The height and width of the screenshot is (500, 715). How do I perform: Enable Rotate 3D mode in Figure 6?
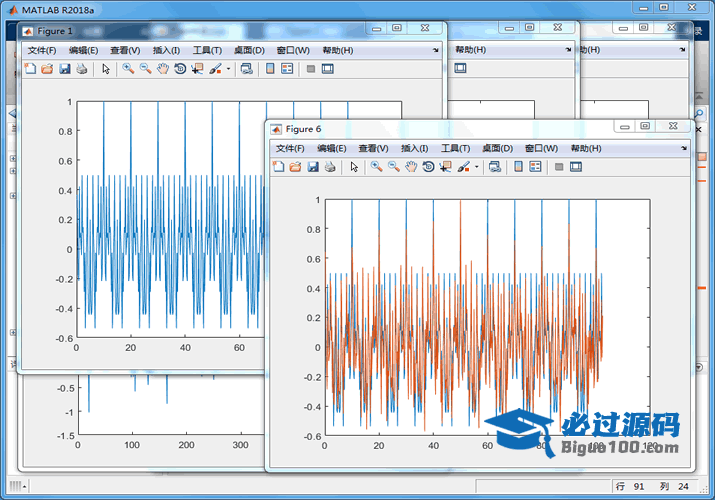pyautogui.click(x=427, y=167)
